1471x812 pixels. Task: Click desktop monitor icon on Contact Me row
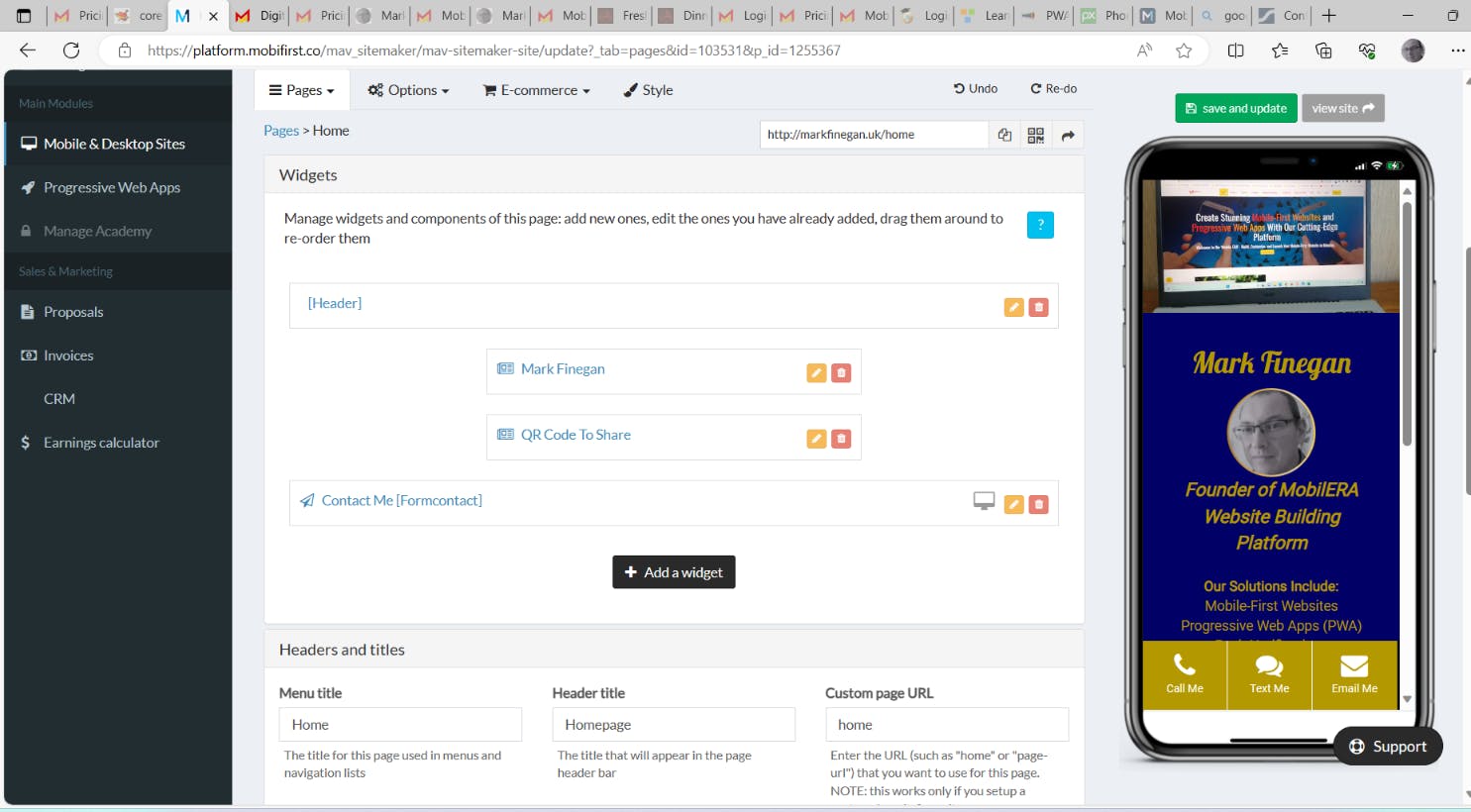point(984,501)
